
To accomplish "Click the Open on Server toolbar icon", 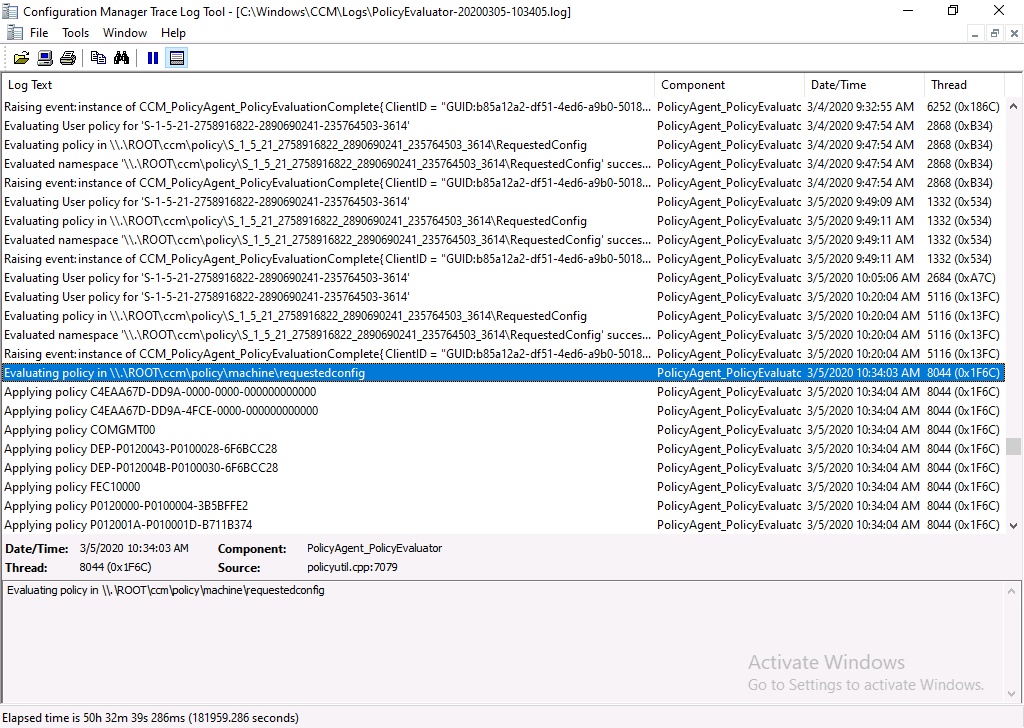I will pyautogui.click(x=45, y=58).
